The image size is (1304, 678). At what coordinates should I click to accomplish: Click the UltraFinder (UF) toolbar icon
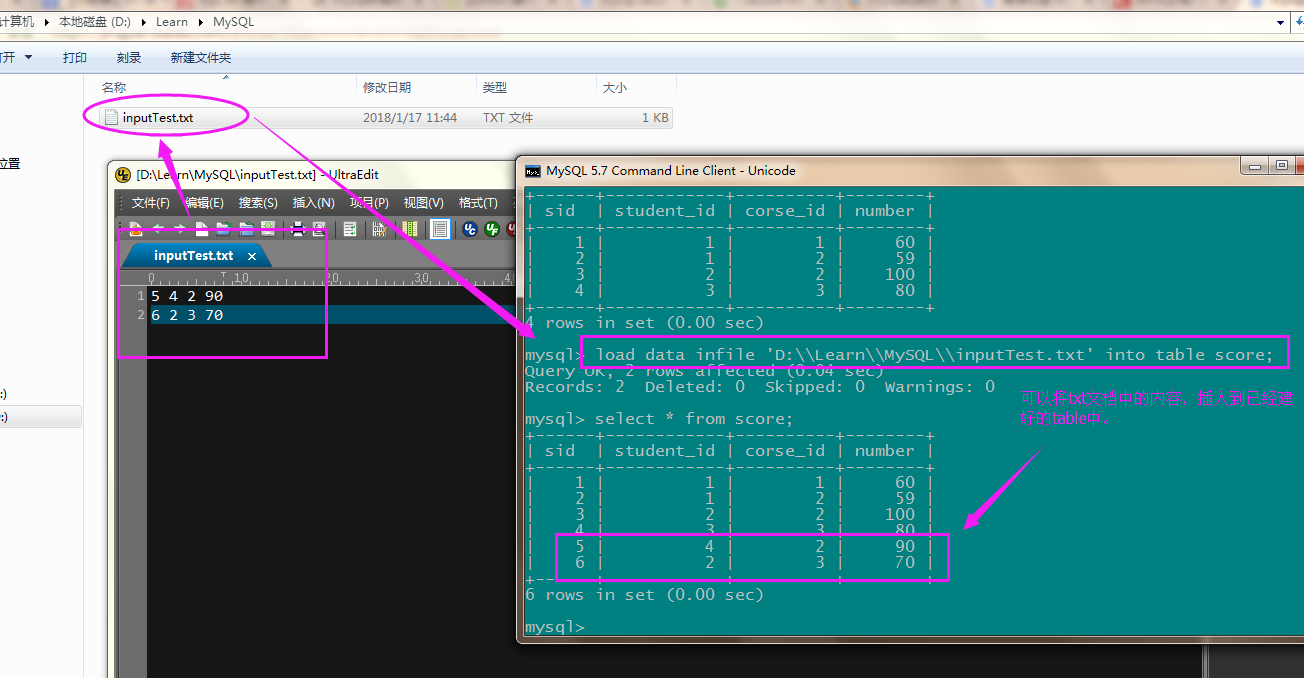tap(492, 229)
